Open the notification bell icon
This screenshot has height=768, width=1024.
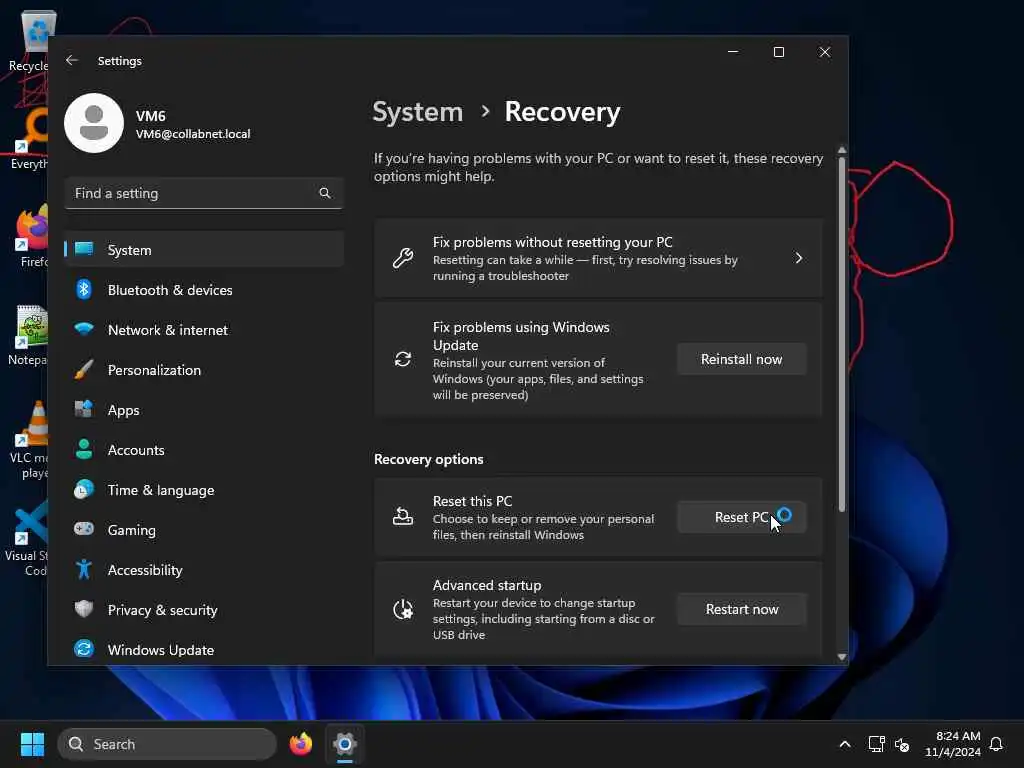click(996, 744)
